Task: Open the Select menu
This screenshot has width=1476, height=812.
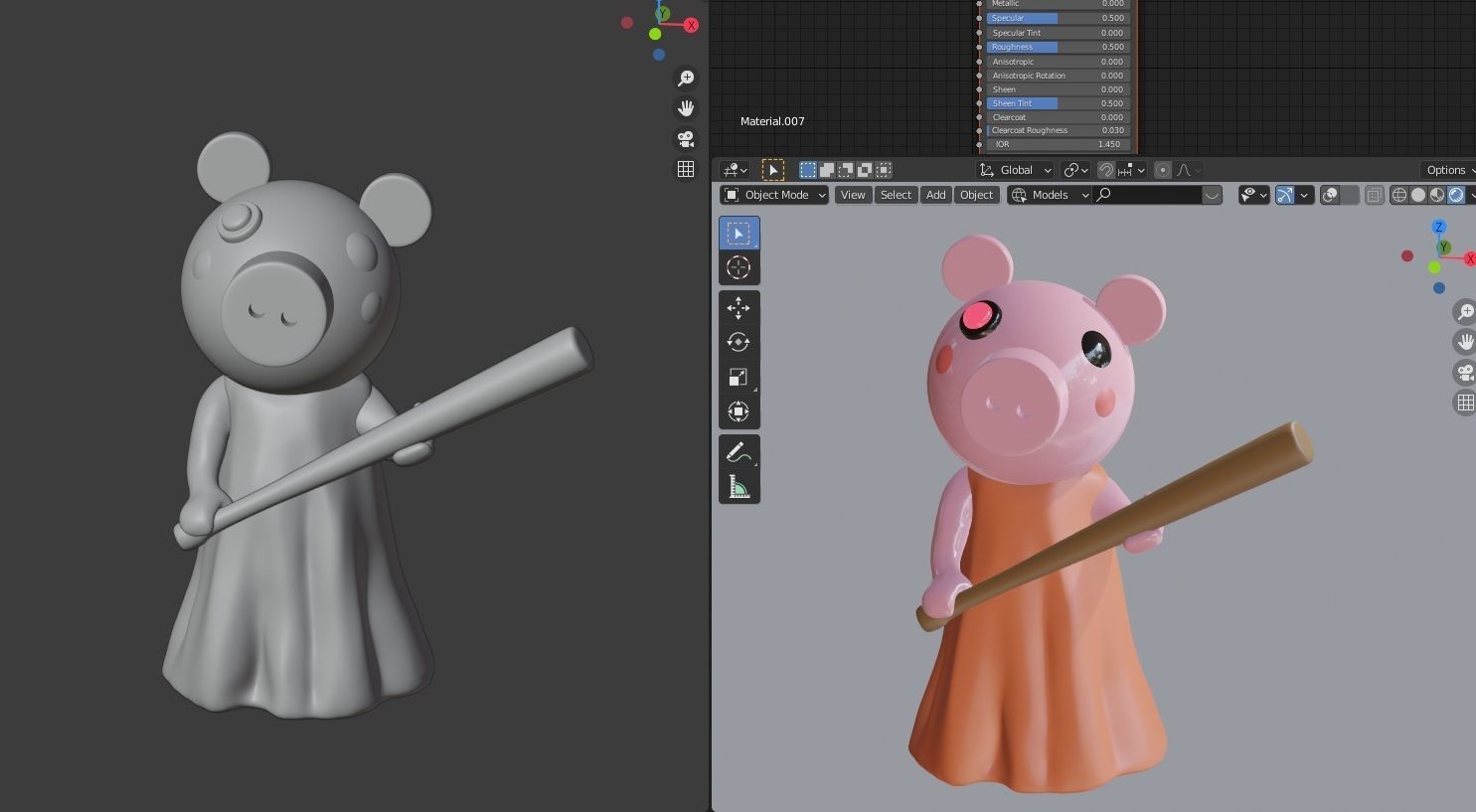Action: pos(896,195)
